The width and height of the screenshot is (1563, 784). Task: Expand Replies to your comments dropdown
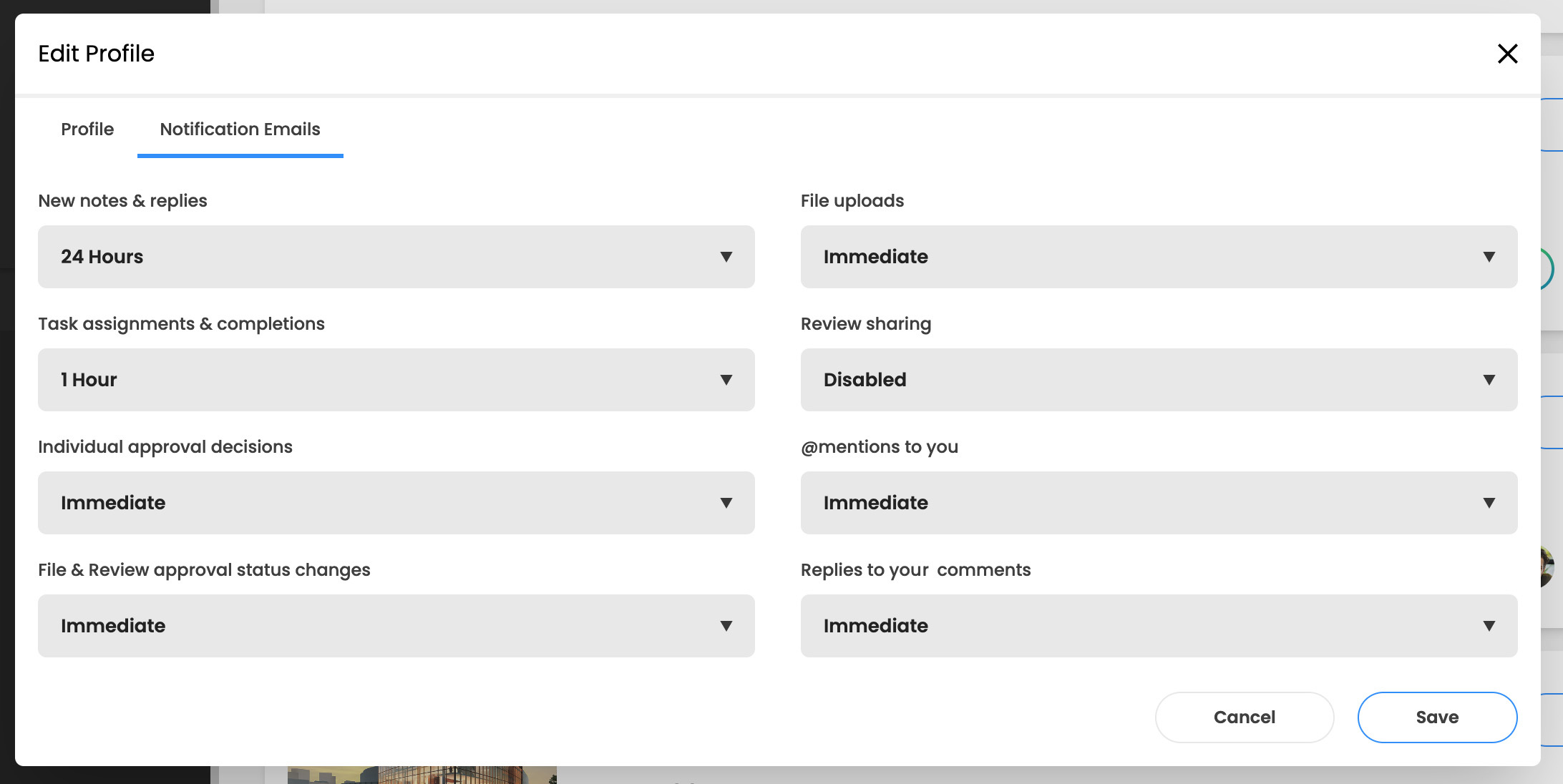pyautogui.click(x=1159, y=626)
